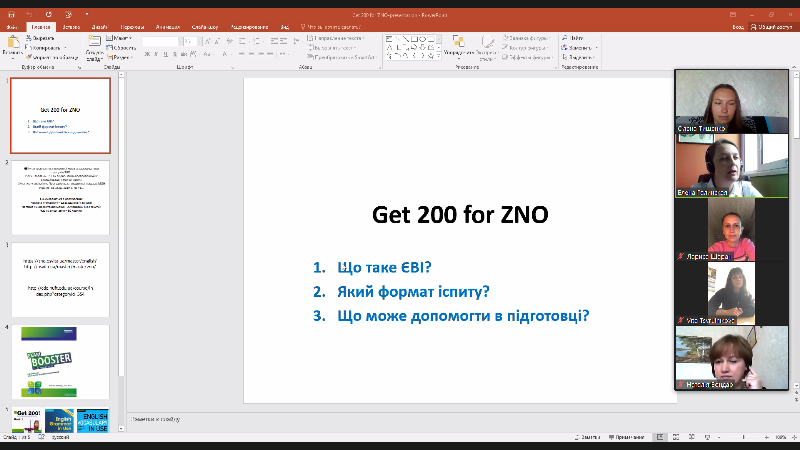
Task: Click font color A button
Action: click(225, 54)
